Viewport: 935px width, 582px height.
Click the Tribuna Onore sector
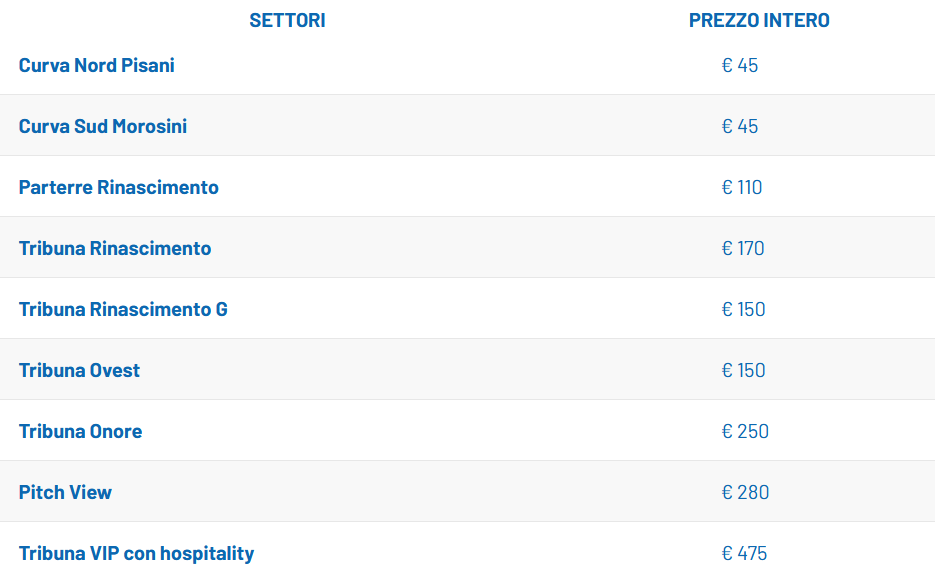[81, 431]
